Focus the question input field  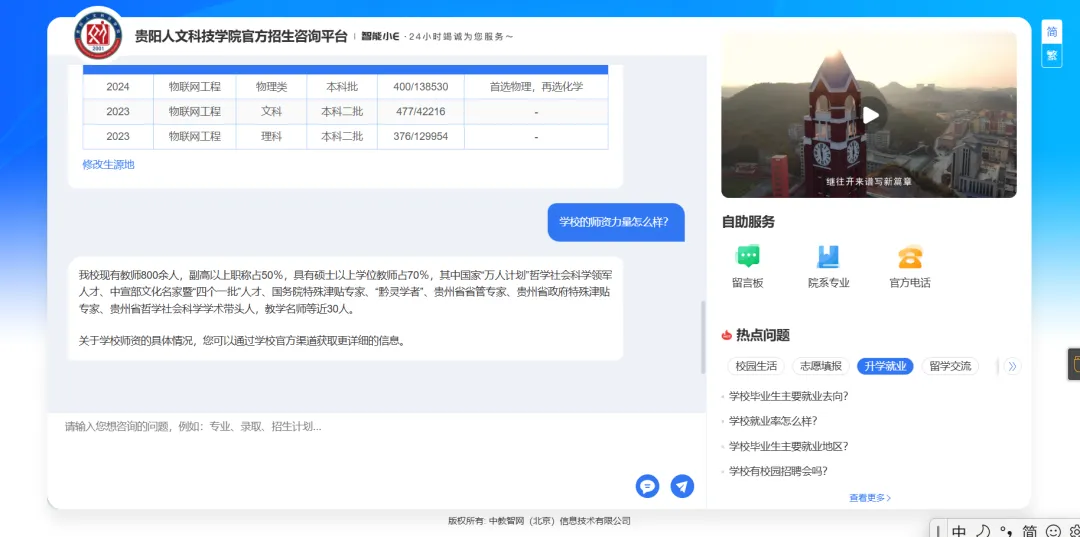click(x=376, y=441)
